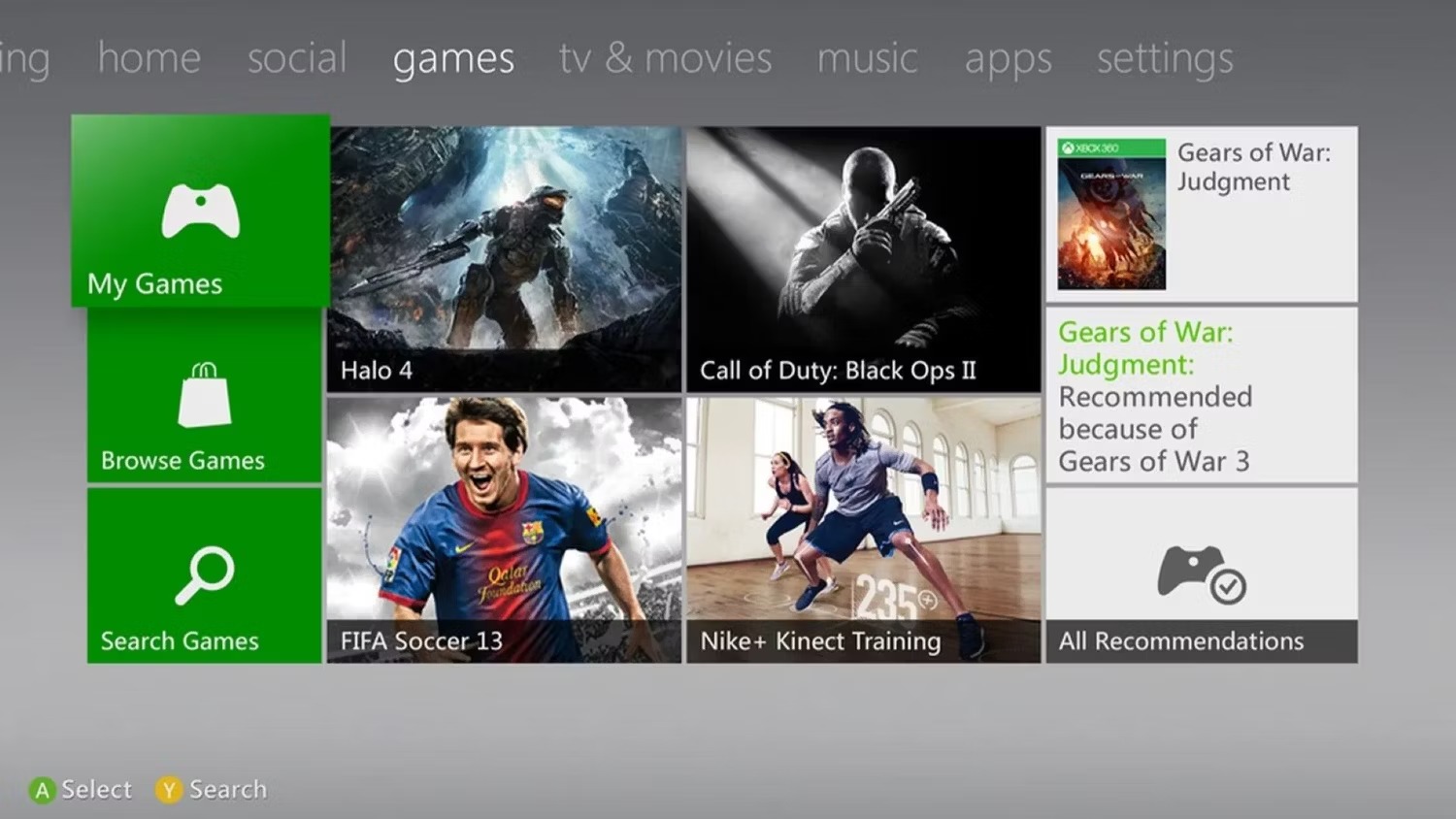Select the games tab
Image resolution: width=1456 pixels, height=819 pixels.
coord(453,60)
